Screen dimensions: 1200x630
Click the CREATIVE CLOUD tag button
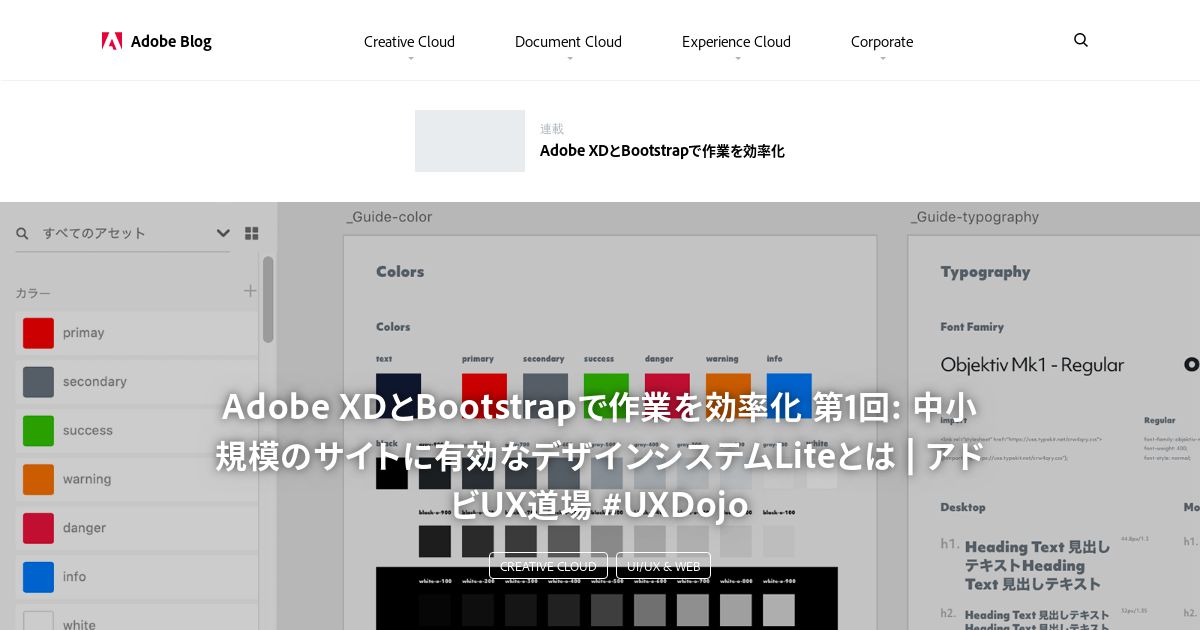[x=548, y=566]
